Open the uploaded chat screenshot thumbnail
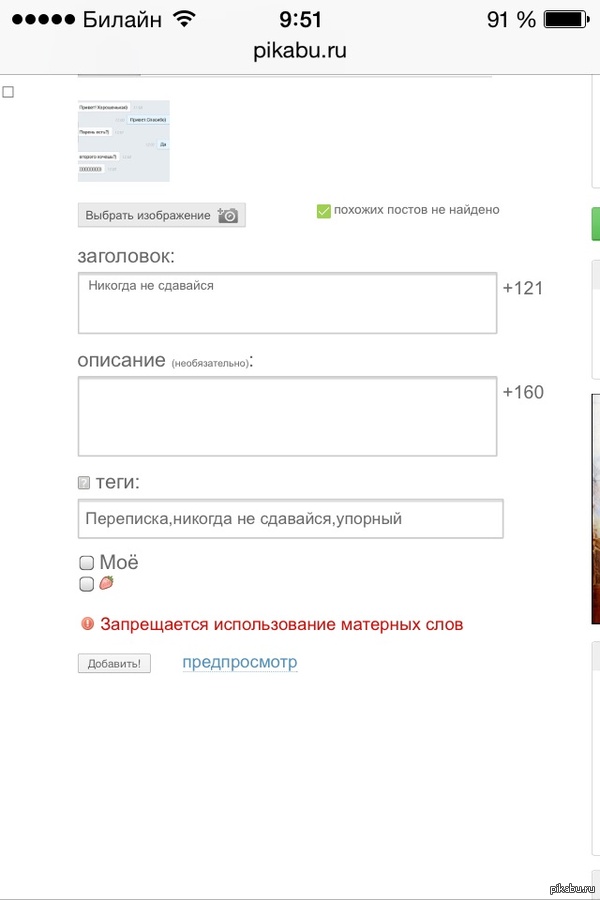Viewport: 600px width, 900px height. pos(124,140)
